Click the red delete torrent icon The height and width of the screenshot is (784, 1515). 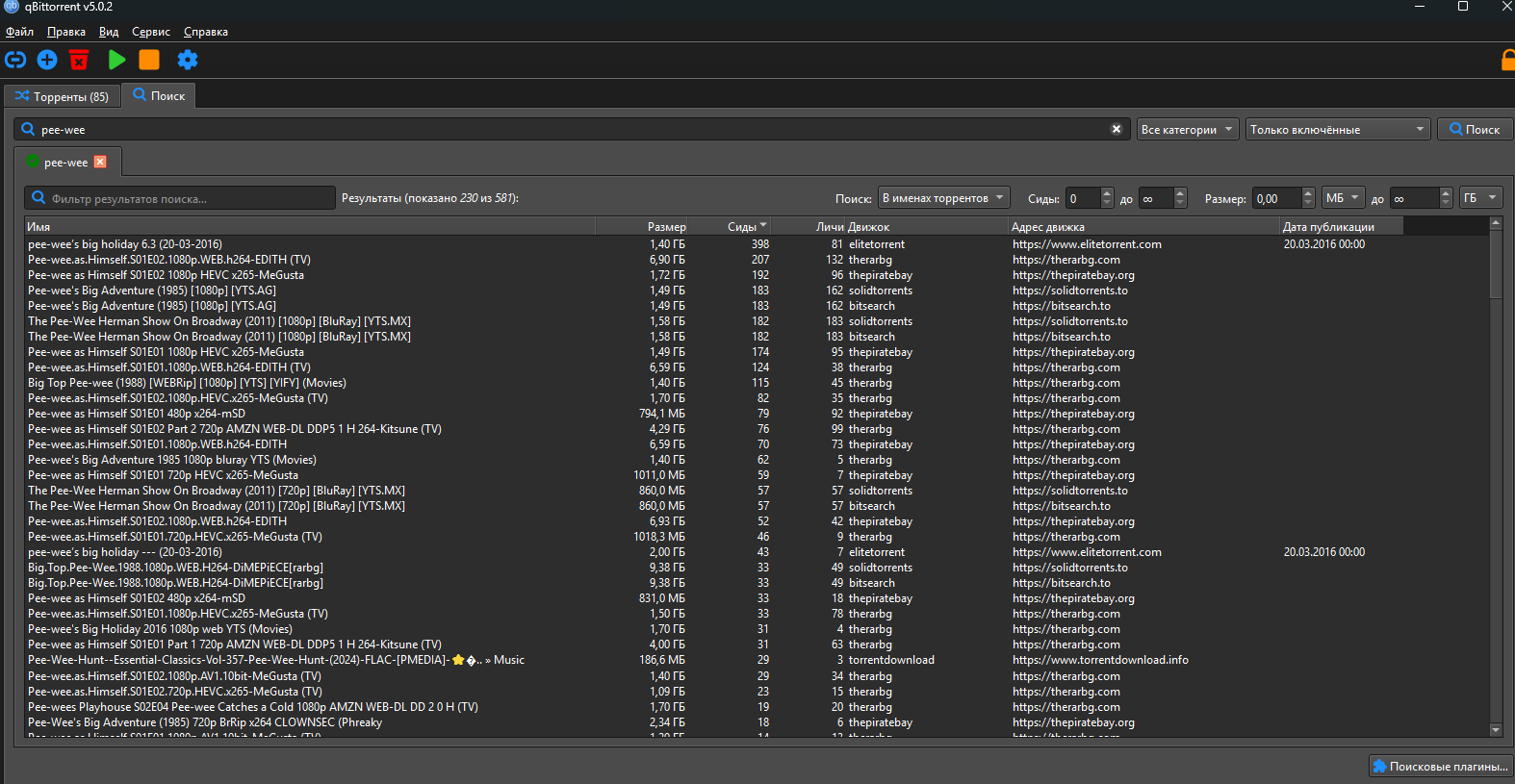pyautogui.click(x=79, y=60)
